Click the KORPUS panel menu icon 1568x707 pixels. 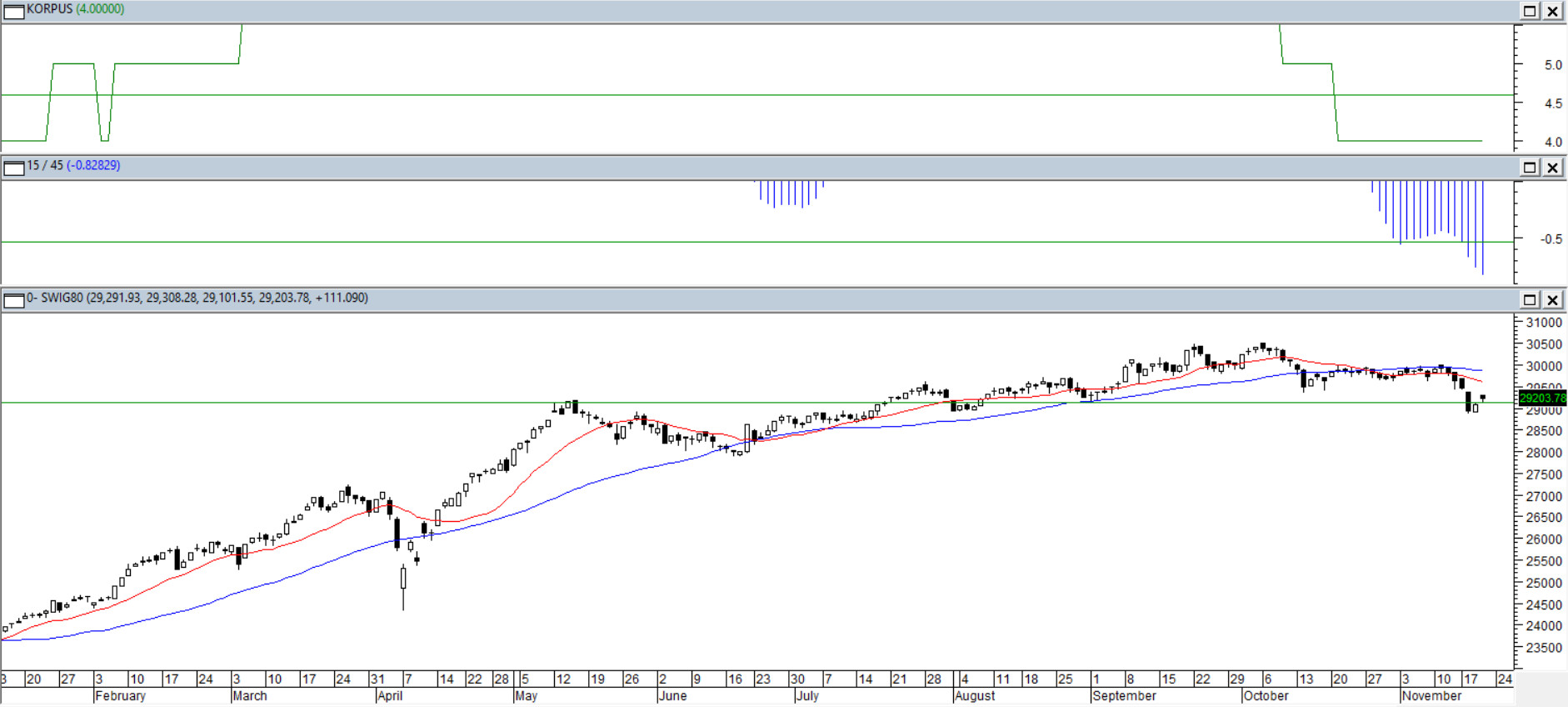tap(13, 11)
